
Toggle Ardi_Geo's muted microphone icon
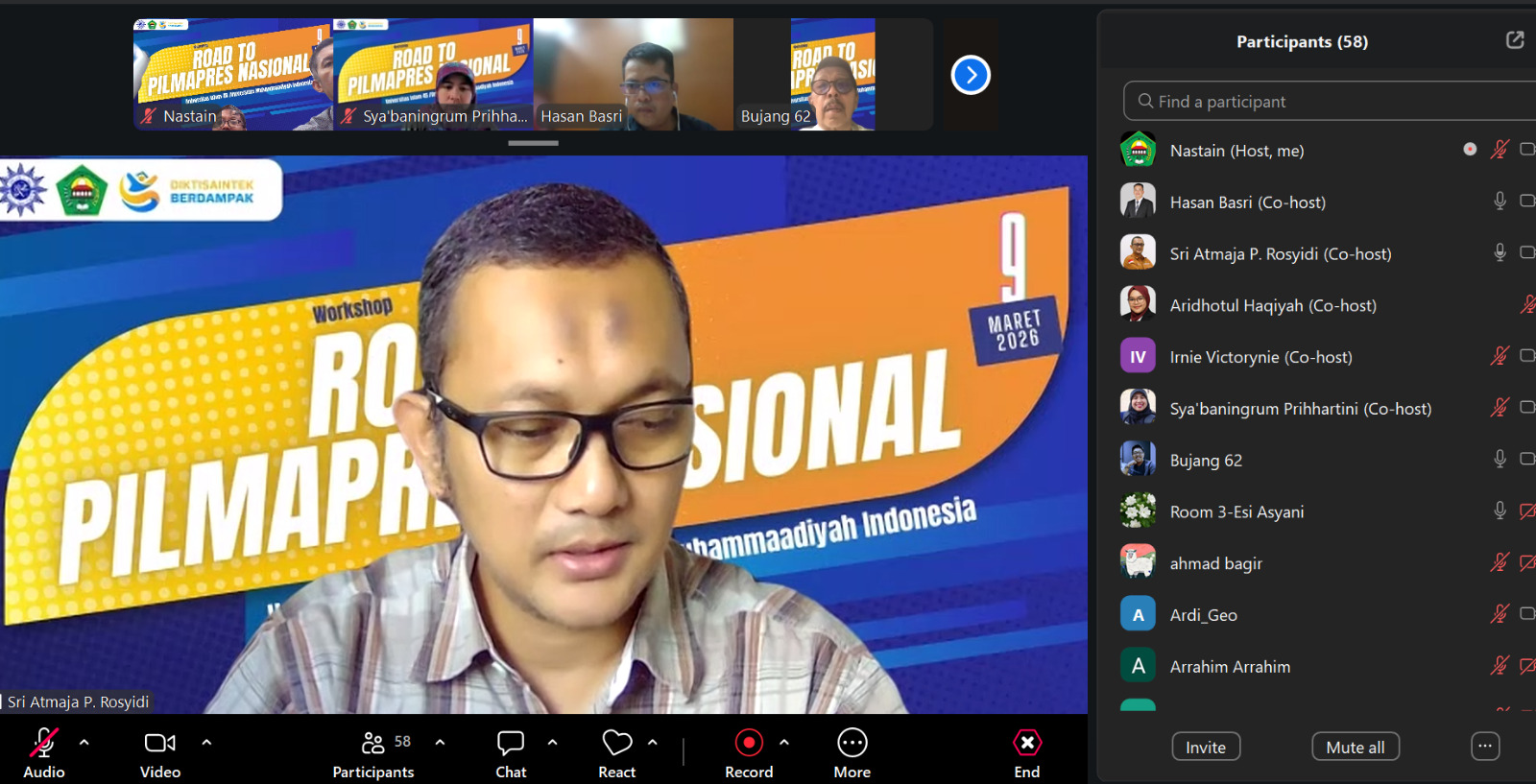click(x=1500, y=614)
